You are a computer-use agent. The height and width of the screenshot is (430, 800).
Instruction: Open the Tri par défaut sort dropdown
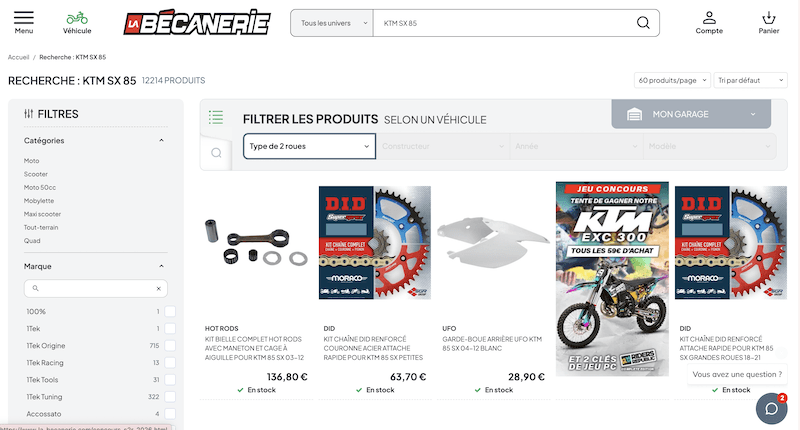(750, 80)
